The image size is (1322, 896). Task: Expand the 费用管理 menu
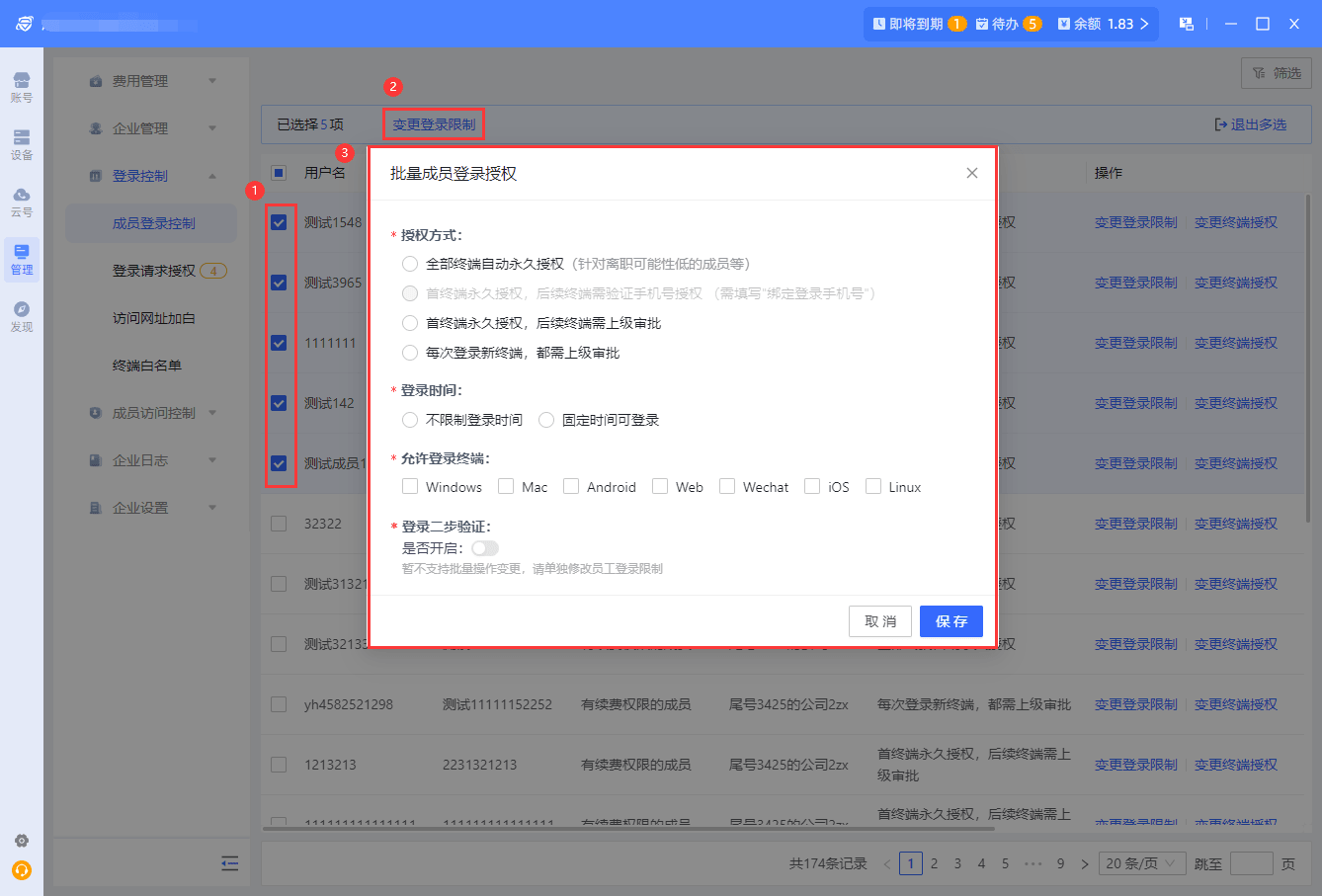click(x=151, y=81)
